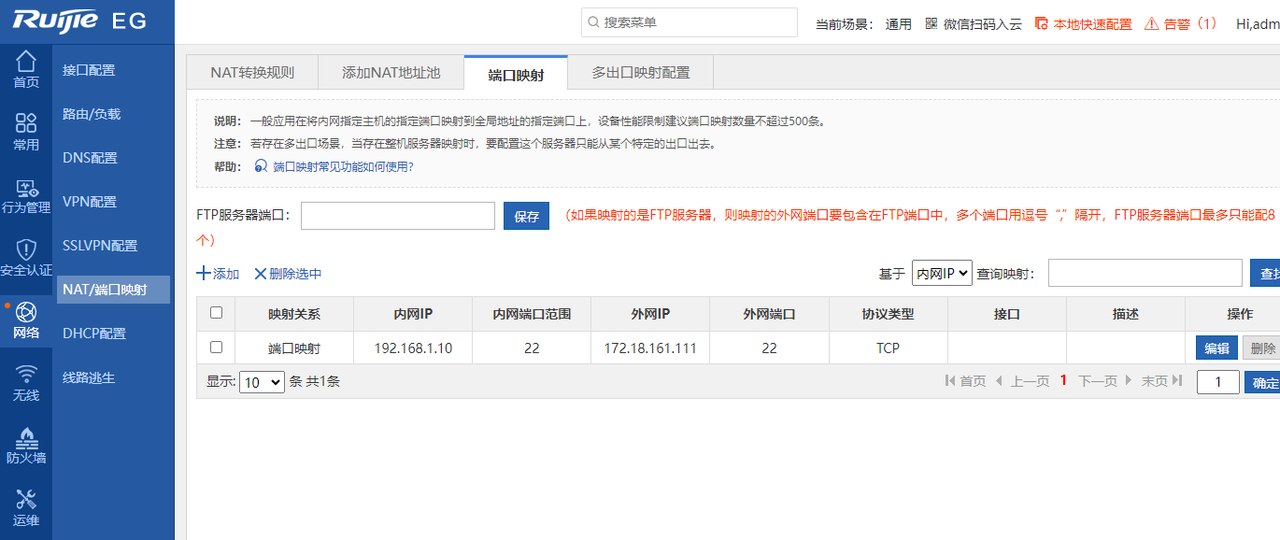Open the 运维 tools icon section
The image size is (1280, 540).
(26, 499)
